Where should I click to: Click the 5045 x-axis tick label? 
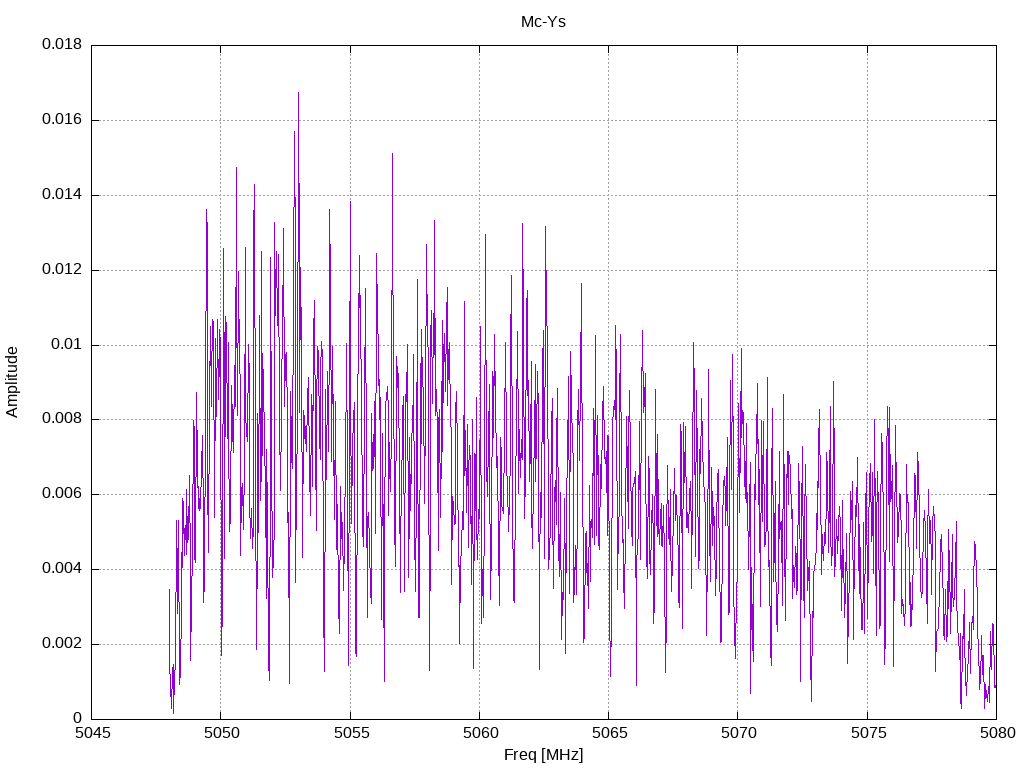(93, 733)
